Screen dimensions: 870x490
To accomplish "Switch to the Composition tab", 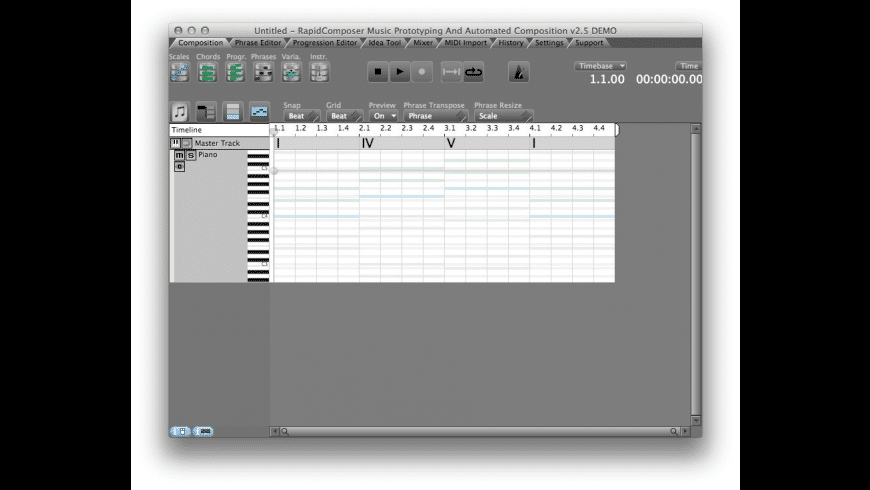I will [200, 43].
